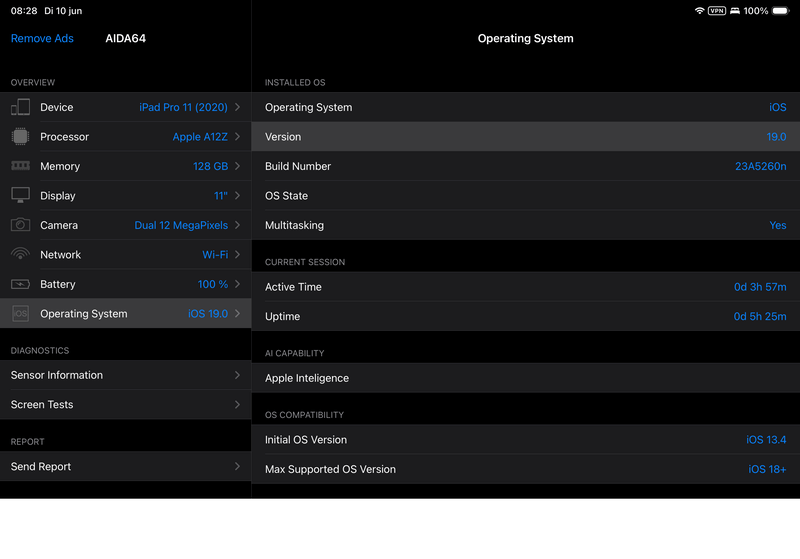The width and height of the screenshot is (800, 559).
Task: Tap Send Report
Action: [x=126, y=466]
